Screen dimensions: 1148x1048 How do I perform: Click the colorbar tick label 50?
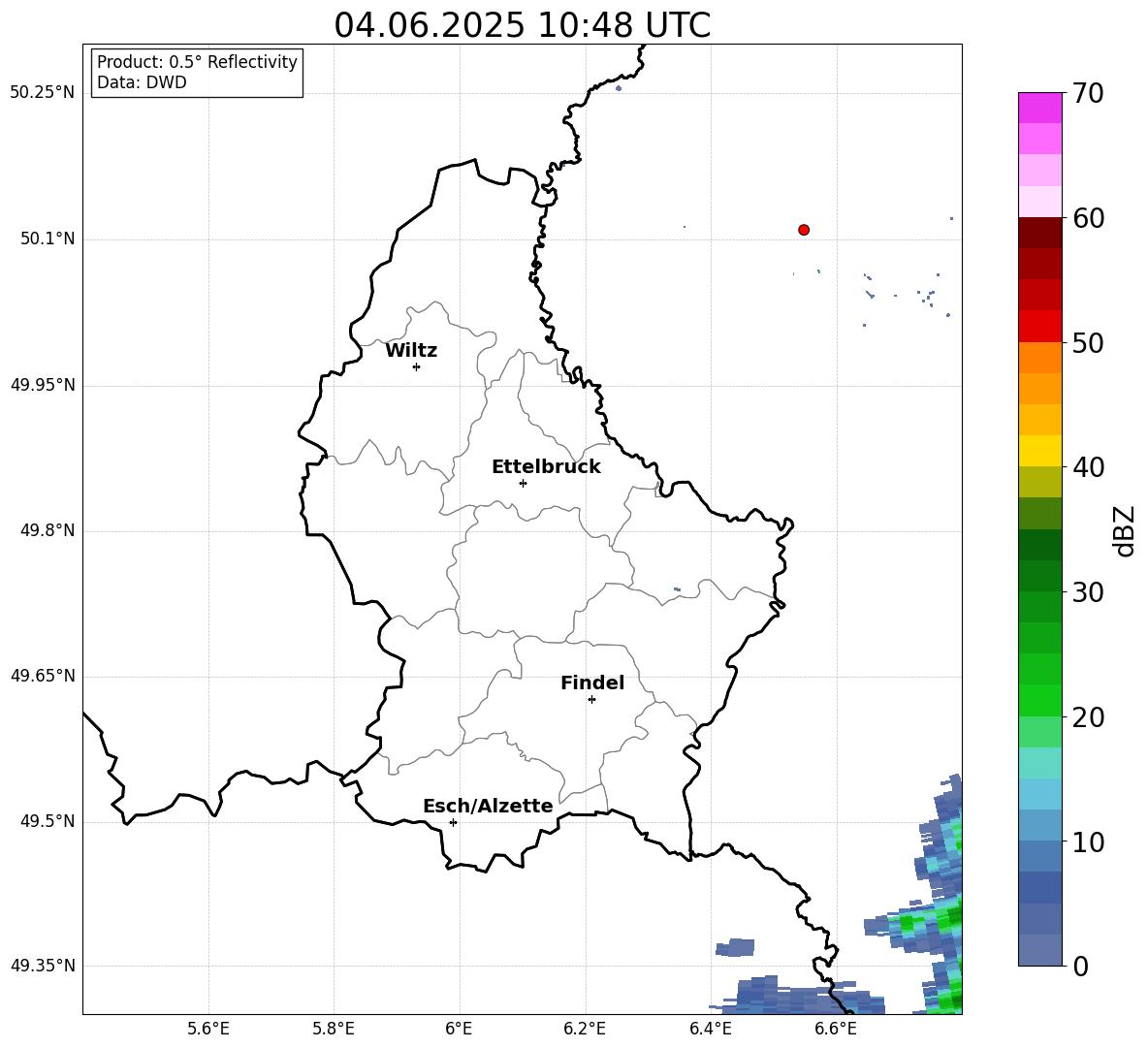point(1088,342)
